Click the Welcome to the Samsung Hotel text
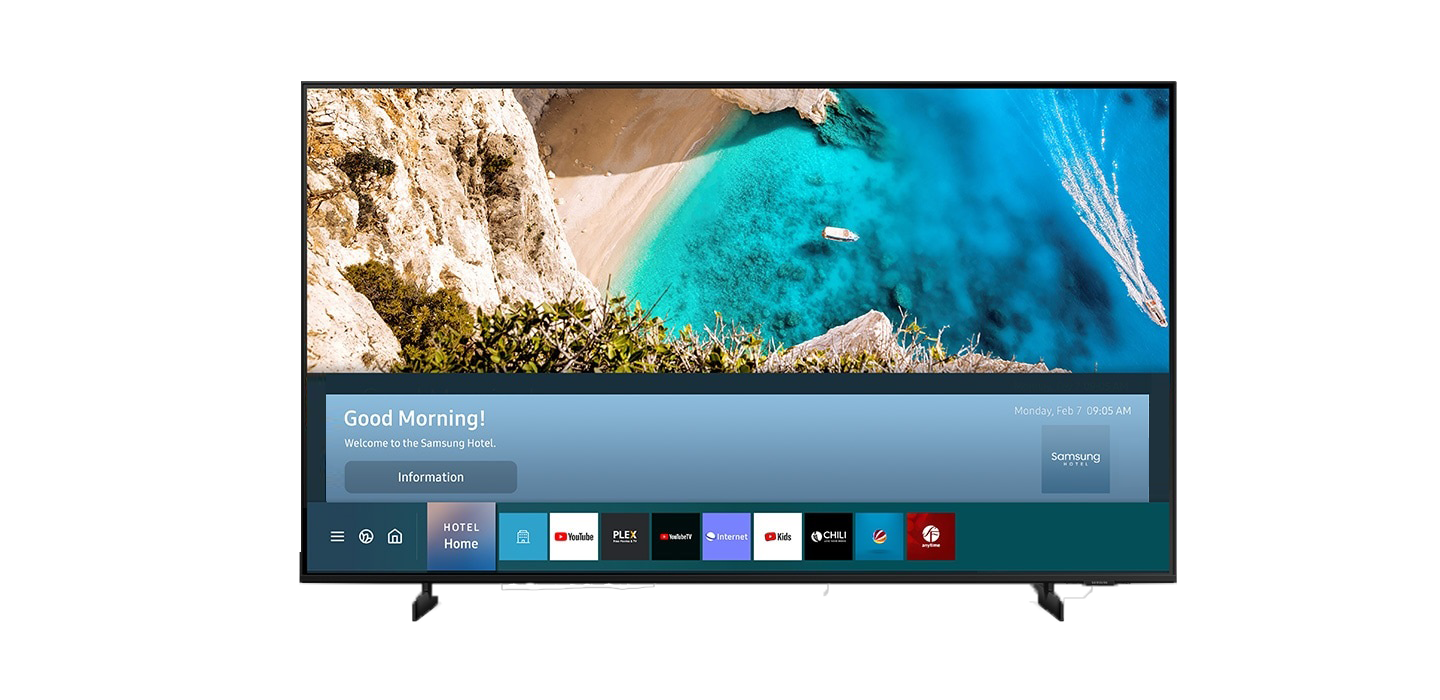This screenshot has height=700, width=1440. coord(420,443)
